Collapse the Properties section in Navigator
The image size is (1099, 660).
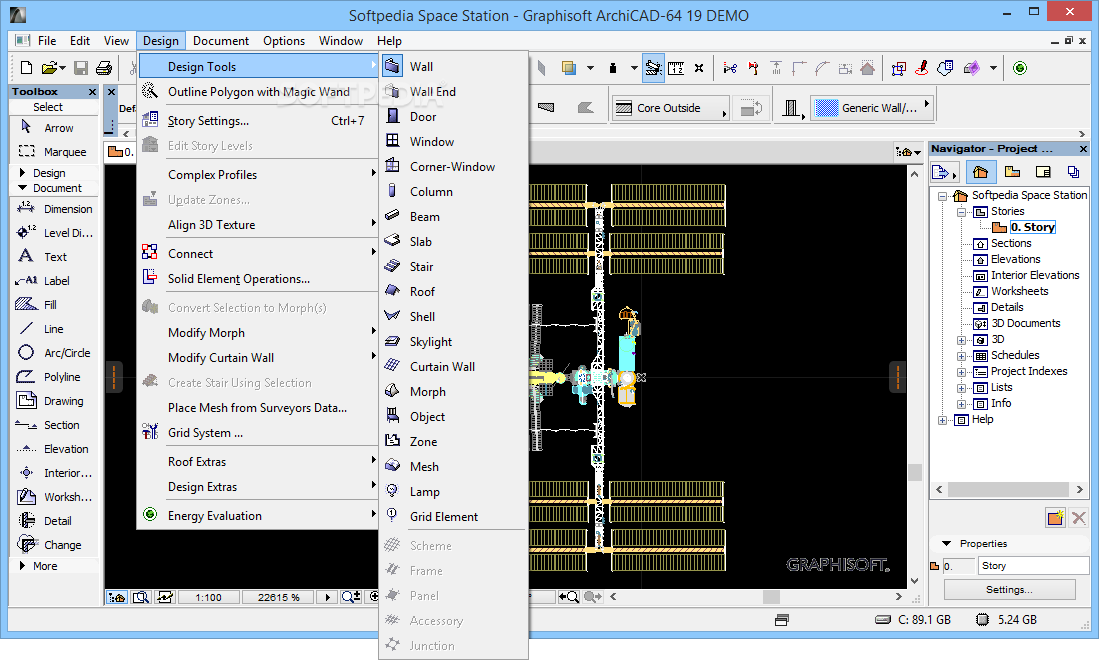(x=947, y=544)
